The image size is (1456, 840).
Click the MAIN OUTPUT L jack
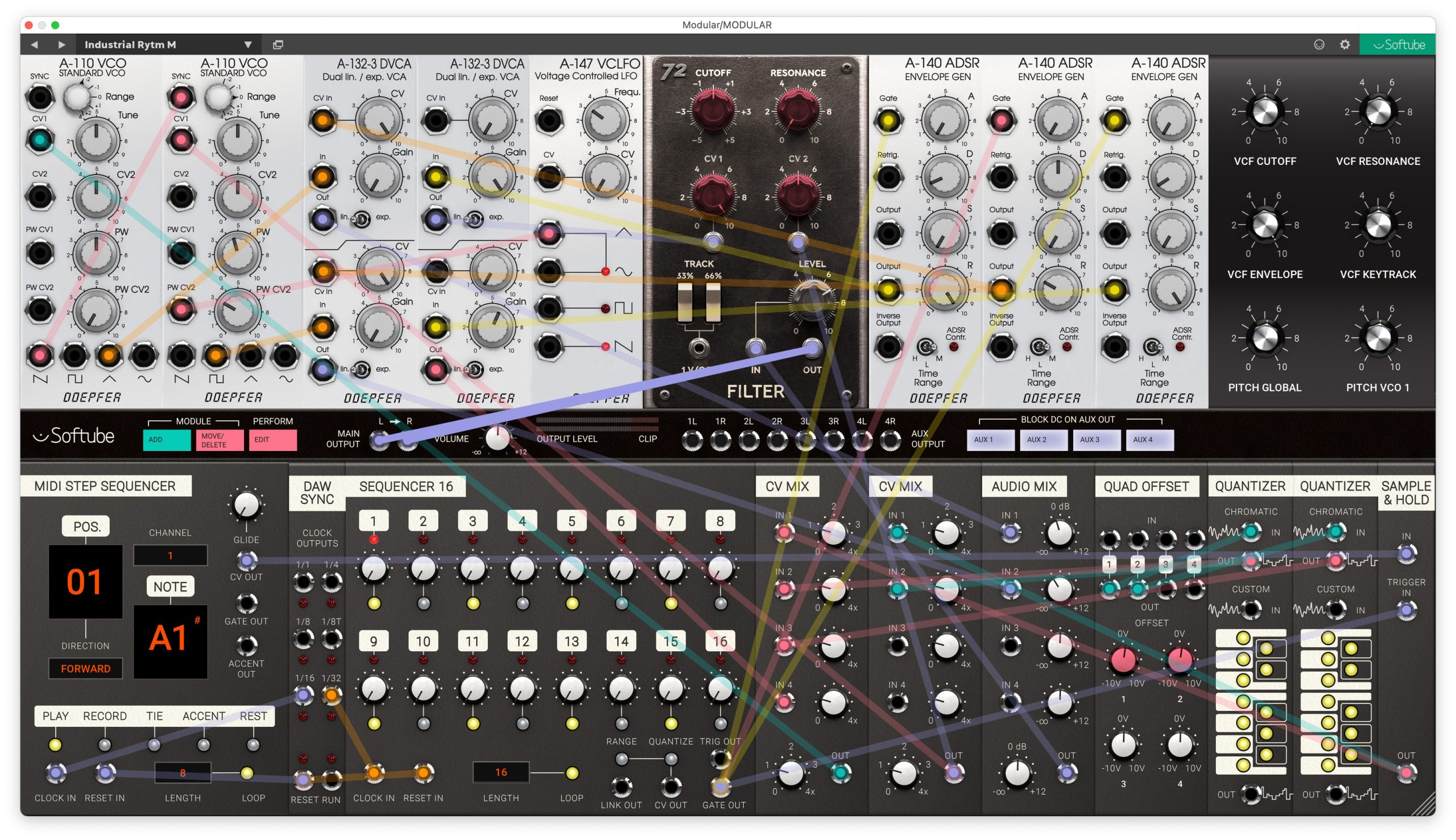tap(379, 441)
